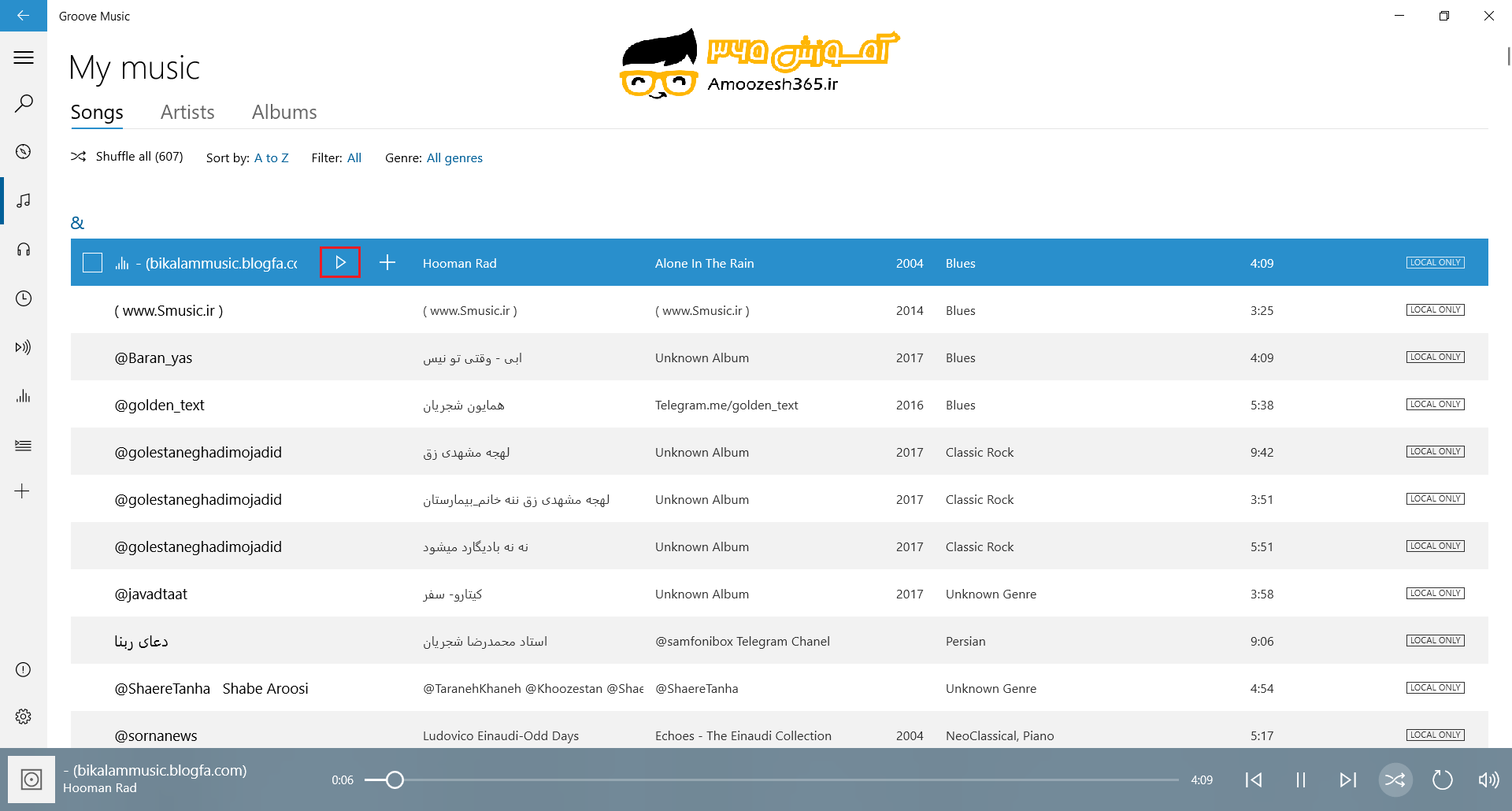
Task: Open Settings gear in sidebar
Action: tap(24, 717)
